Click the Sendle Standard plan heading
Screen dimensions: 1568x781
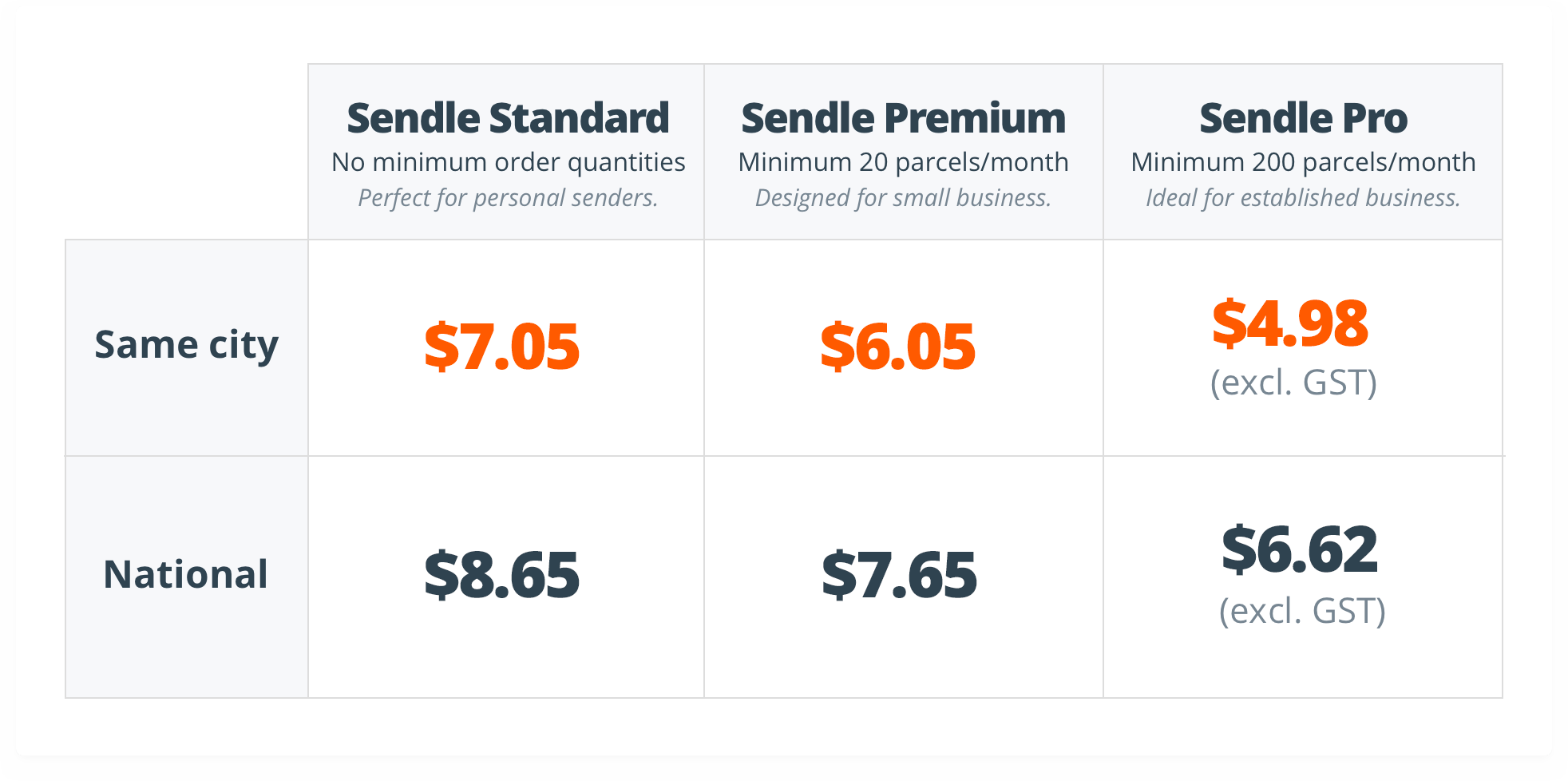508,118
